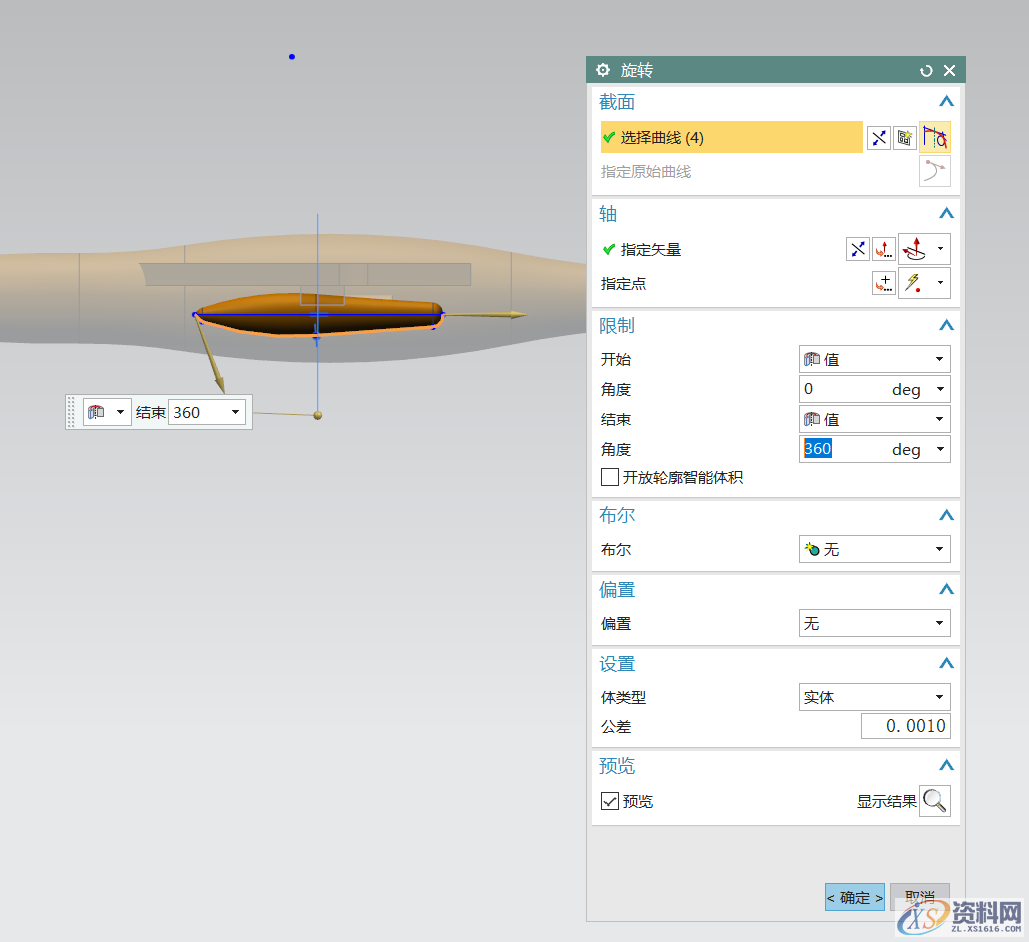
Task: Open the 体类型 dropdown showing 实体
Action: point(874,696)
